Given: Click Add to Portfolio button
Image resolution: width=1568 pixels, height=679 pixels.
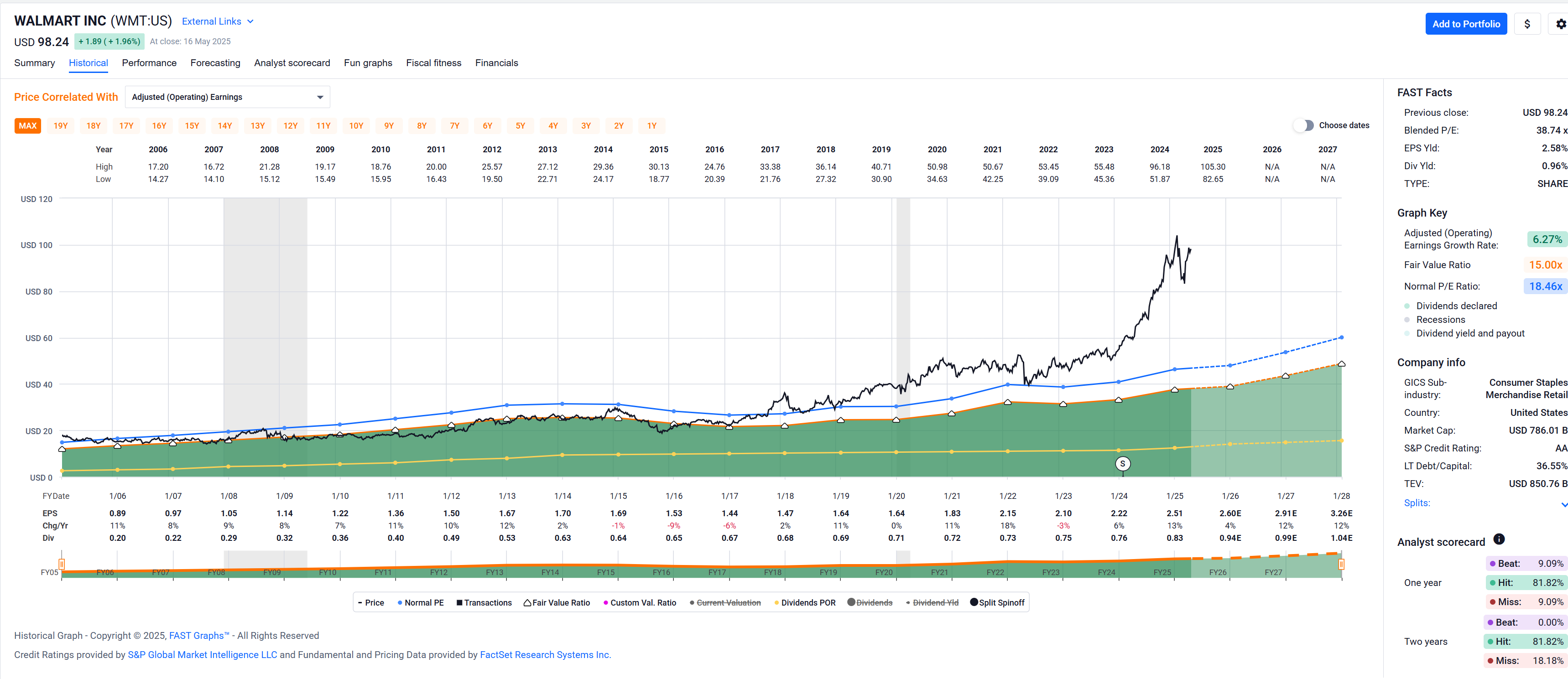Looking at the screenshot, I should coord(1466,24).
